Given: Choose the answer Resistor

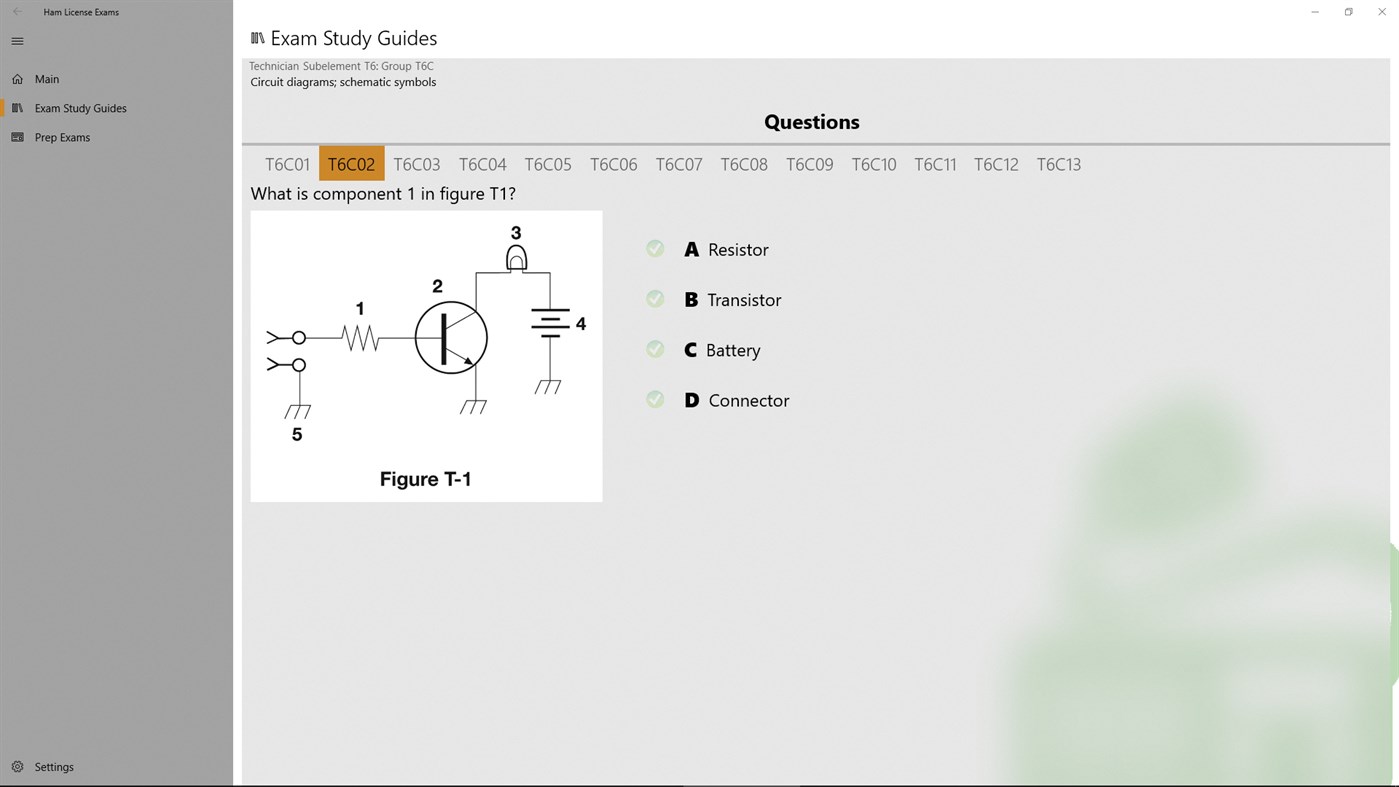Looking at the screenshot, I should [737, 249].
